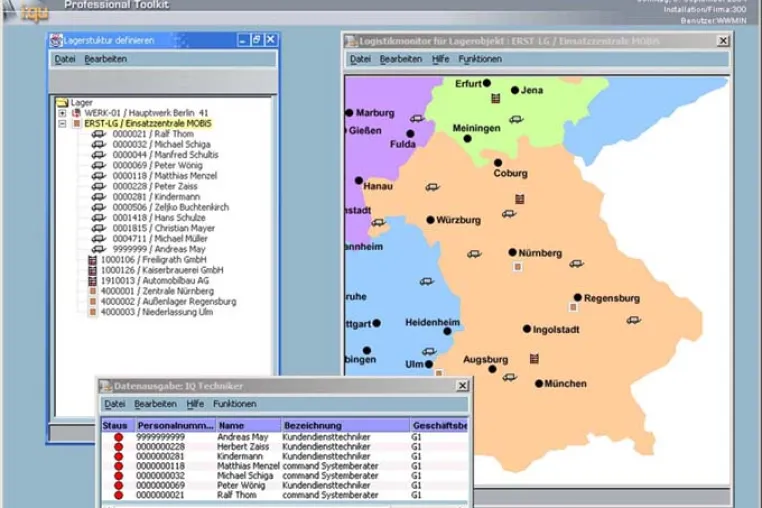Open Hilfe menu in Logistikmonitor window

click(x=440, y=59)
